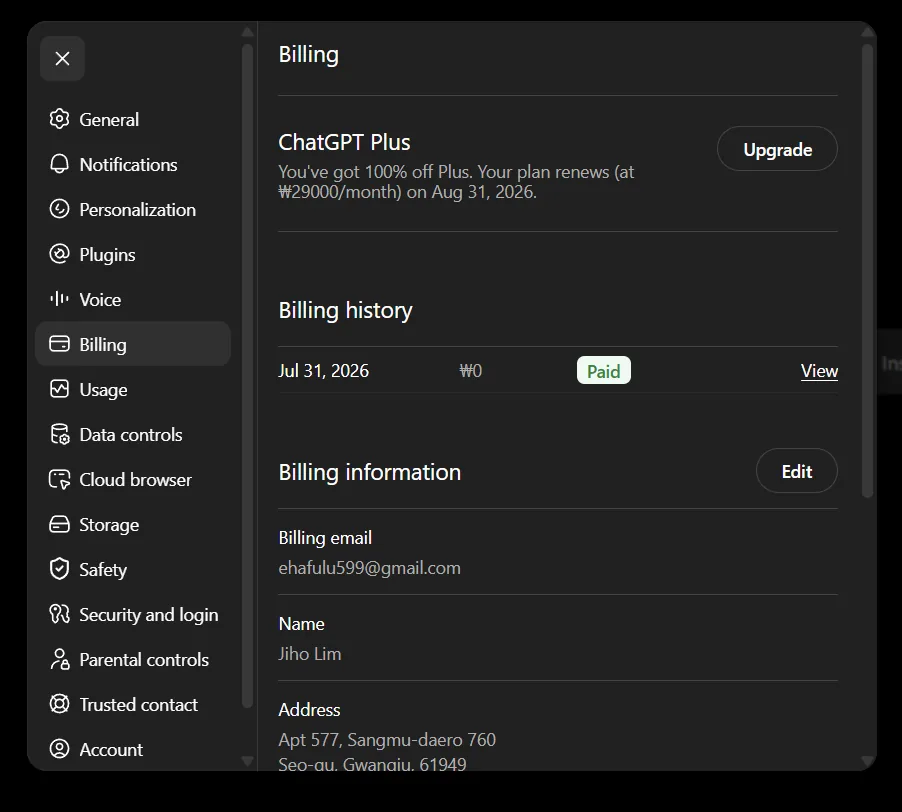Close the settings dialog with the X button
The image size is (902, 812).
click(62, 58)
